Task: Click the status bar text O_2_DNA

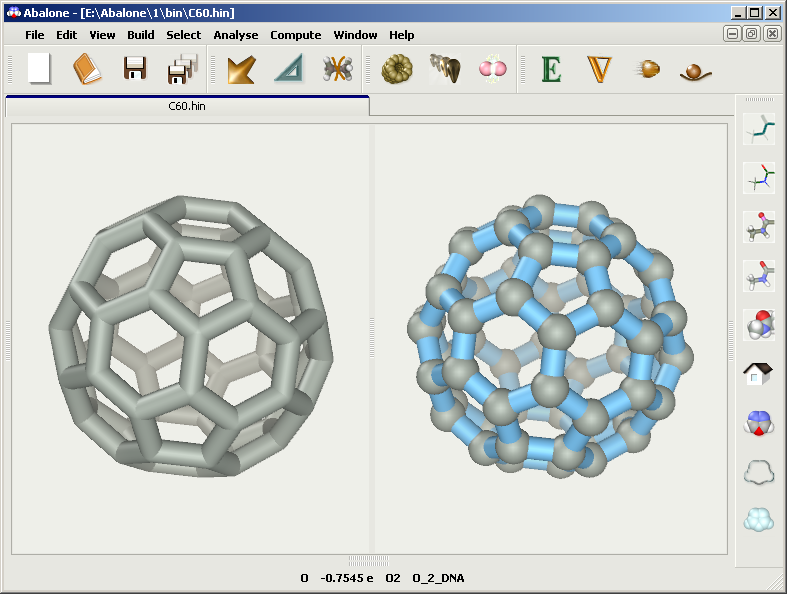Action: 438,578
